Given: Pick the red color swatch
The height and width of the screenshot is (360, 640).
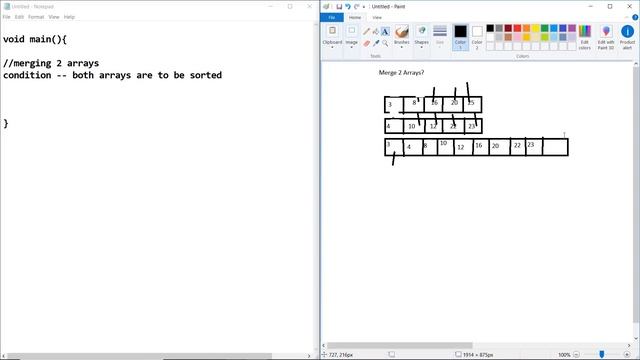Looking at the screenshot, I should pos(518,28).
